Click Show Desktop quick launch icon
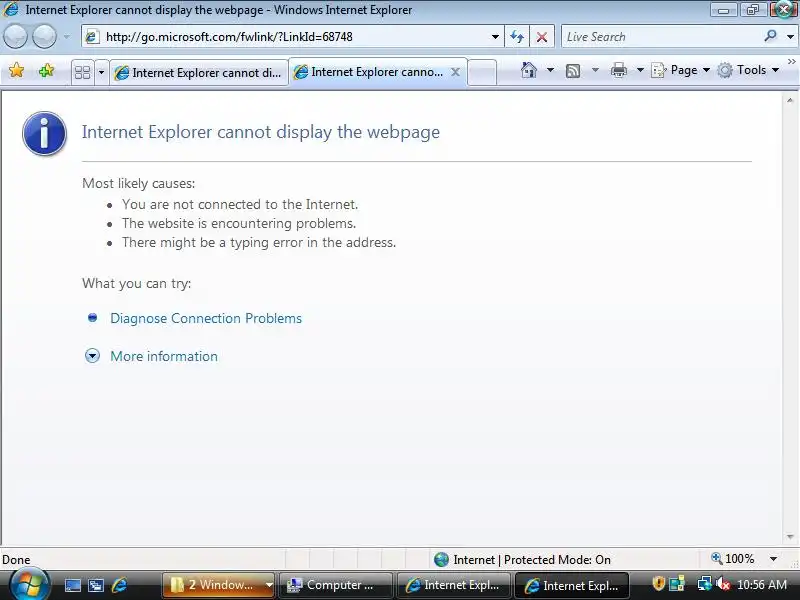Viewport: 800px width, 600px height. coord(72,585)
